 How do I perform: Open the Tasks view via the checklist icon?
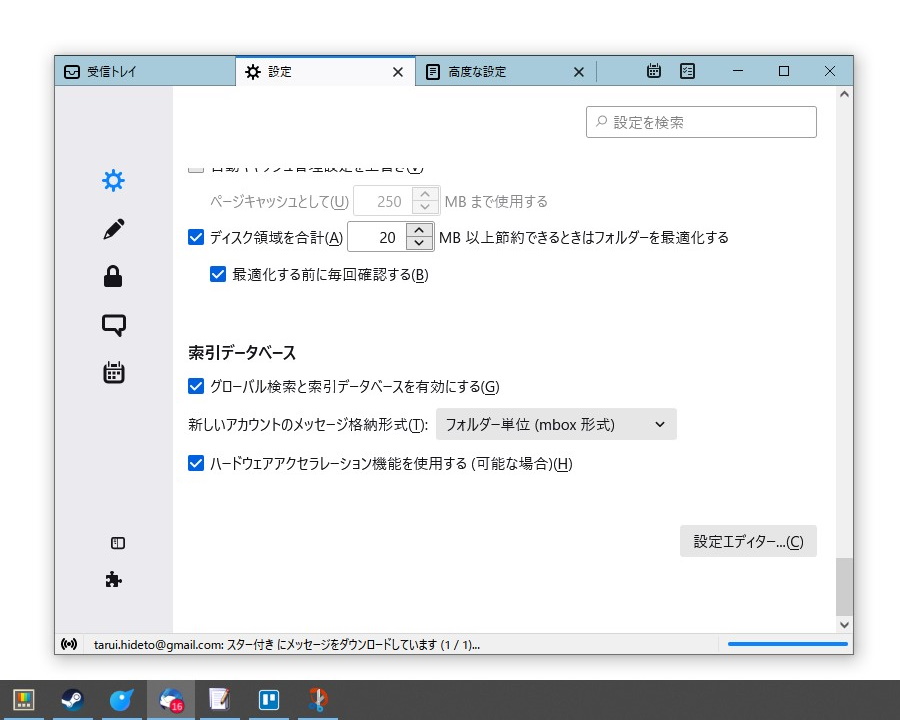[x=687, y=71]
